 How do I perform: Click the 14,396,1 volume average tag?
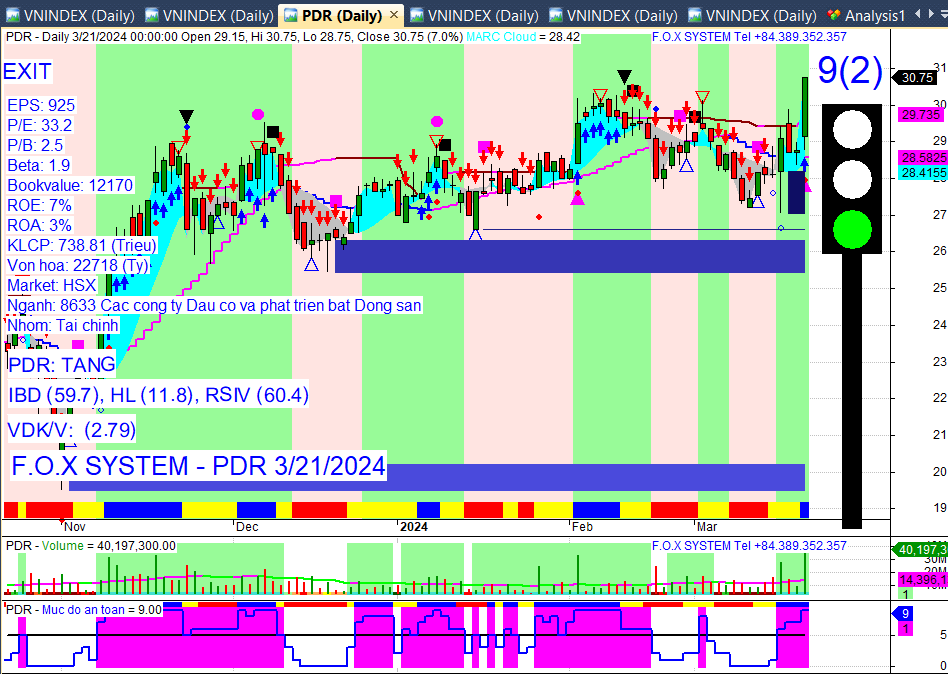click(x=923, y=580)
